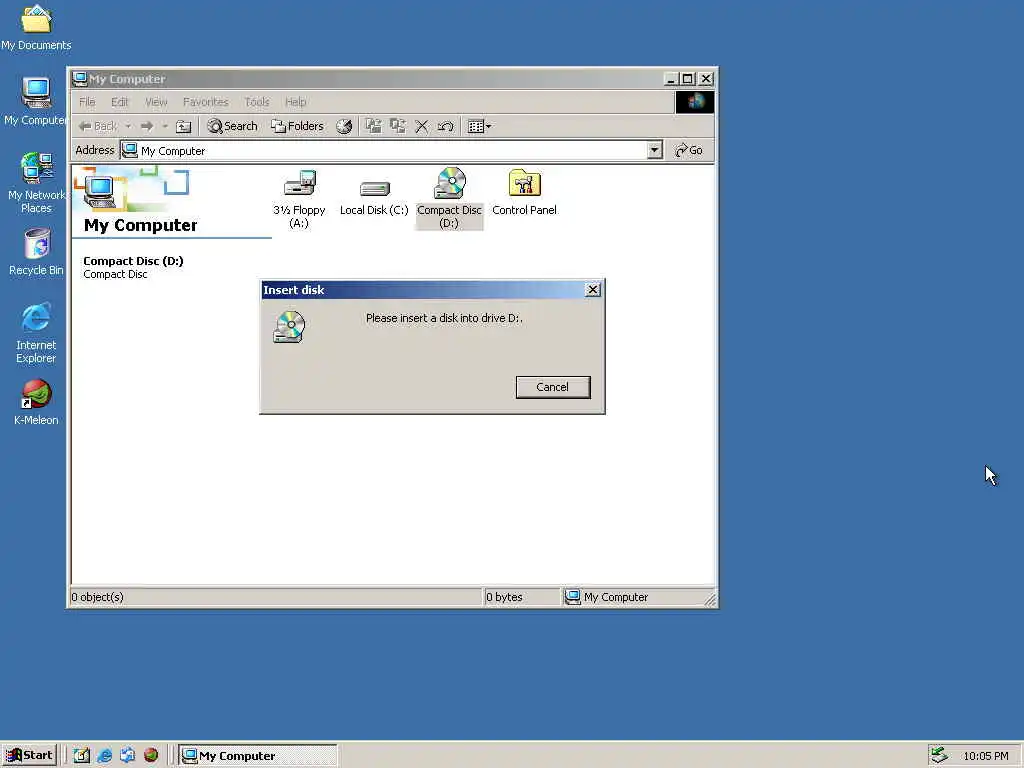Open the Help menu
This screenshot has width=1024, height=768.
coord(296,102)
